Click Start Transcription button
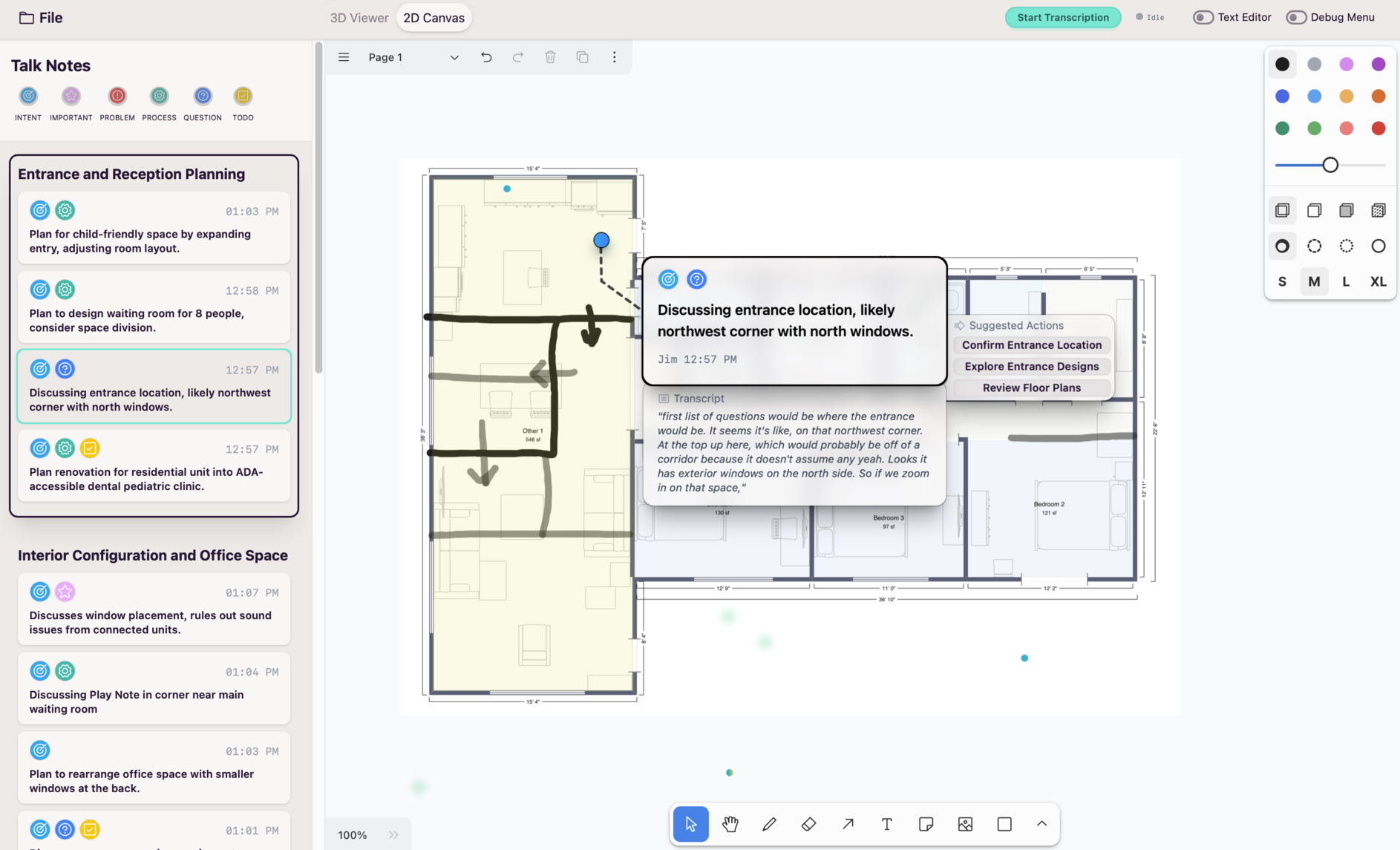The height and width of the screenshot is (850, 1400). pos(1062,17)
